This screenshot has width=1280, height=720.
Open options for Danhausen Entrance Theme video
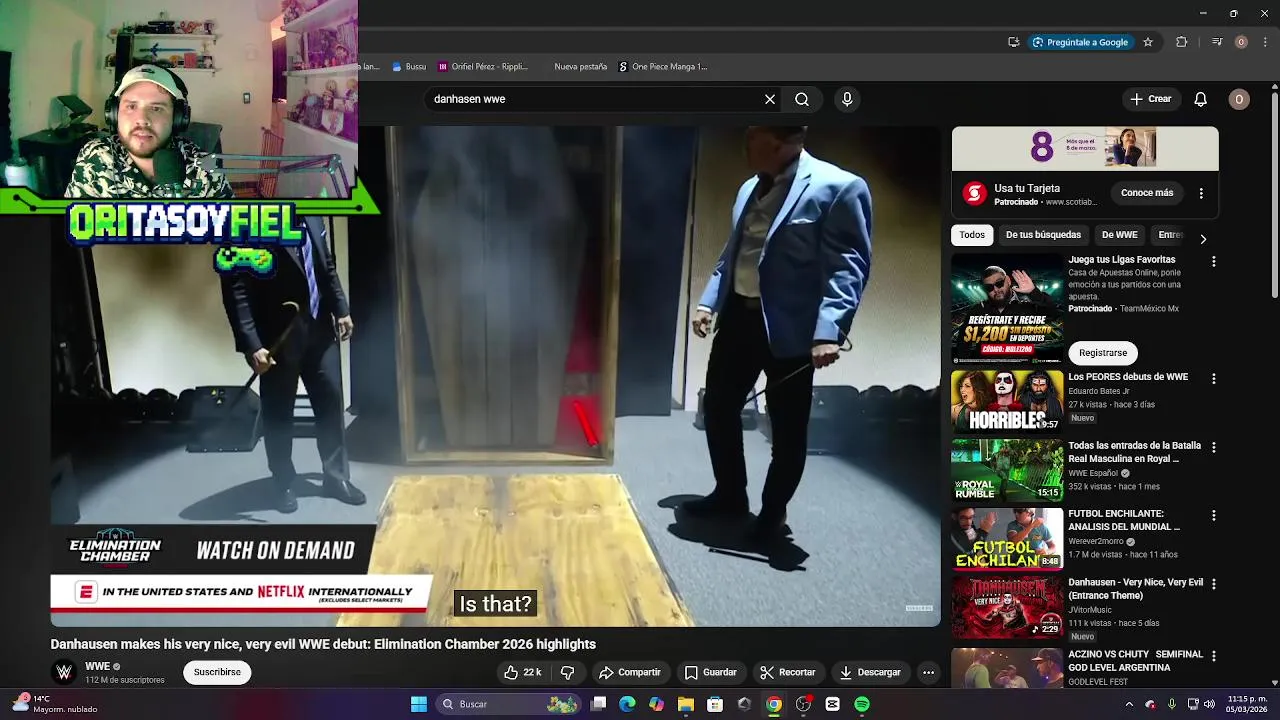(x=1214, y=583)
